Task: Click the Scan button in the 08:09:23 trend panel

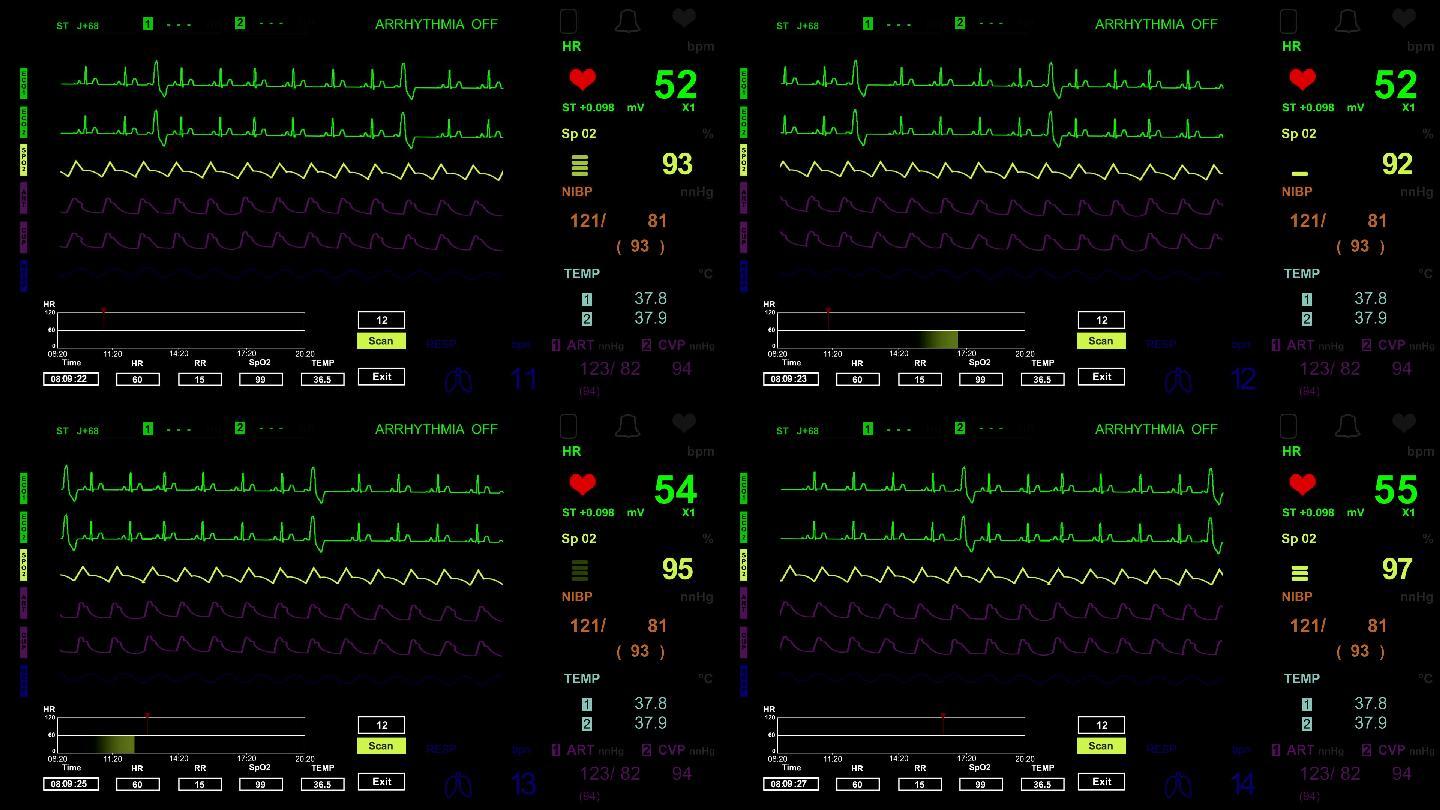Action: [x=1101, y=341]
